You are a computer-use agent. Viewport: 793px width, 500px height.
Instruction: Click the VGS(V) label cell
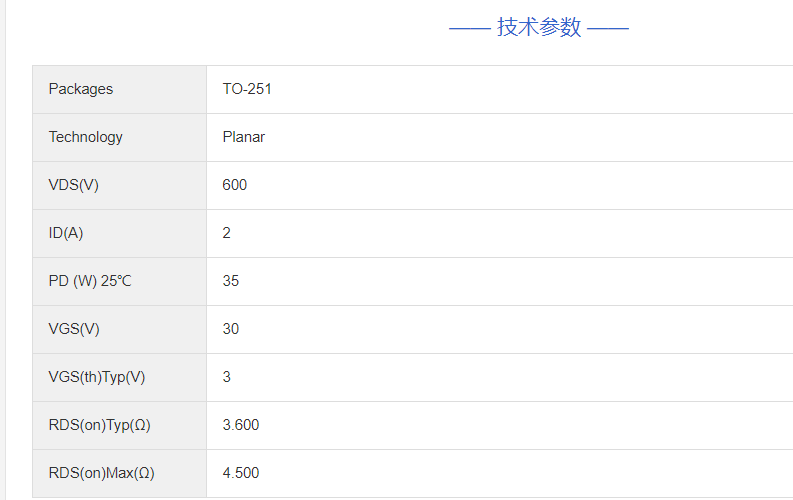click(x=74, y=329)
